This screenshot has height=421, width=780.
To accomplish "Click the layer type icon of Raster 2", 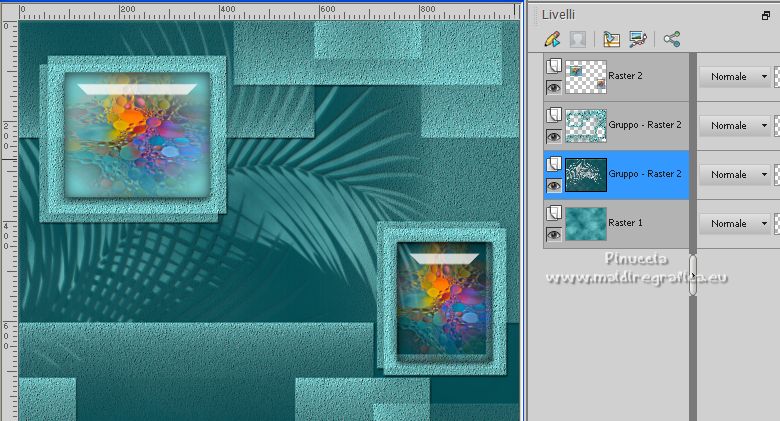I will pyautogui.click(x=554, y=66).
